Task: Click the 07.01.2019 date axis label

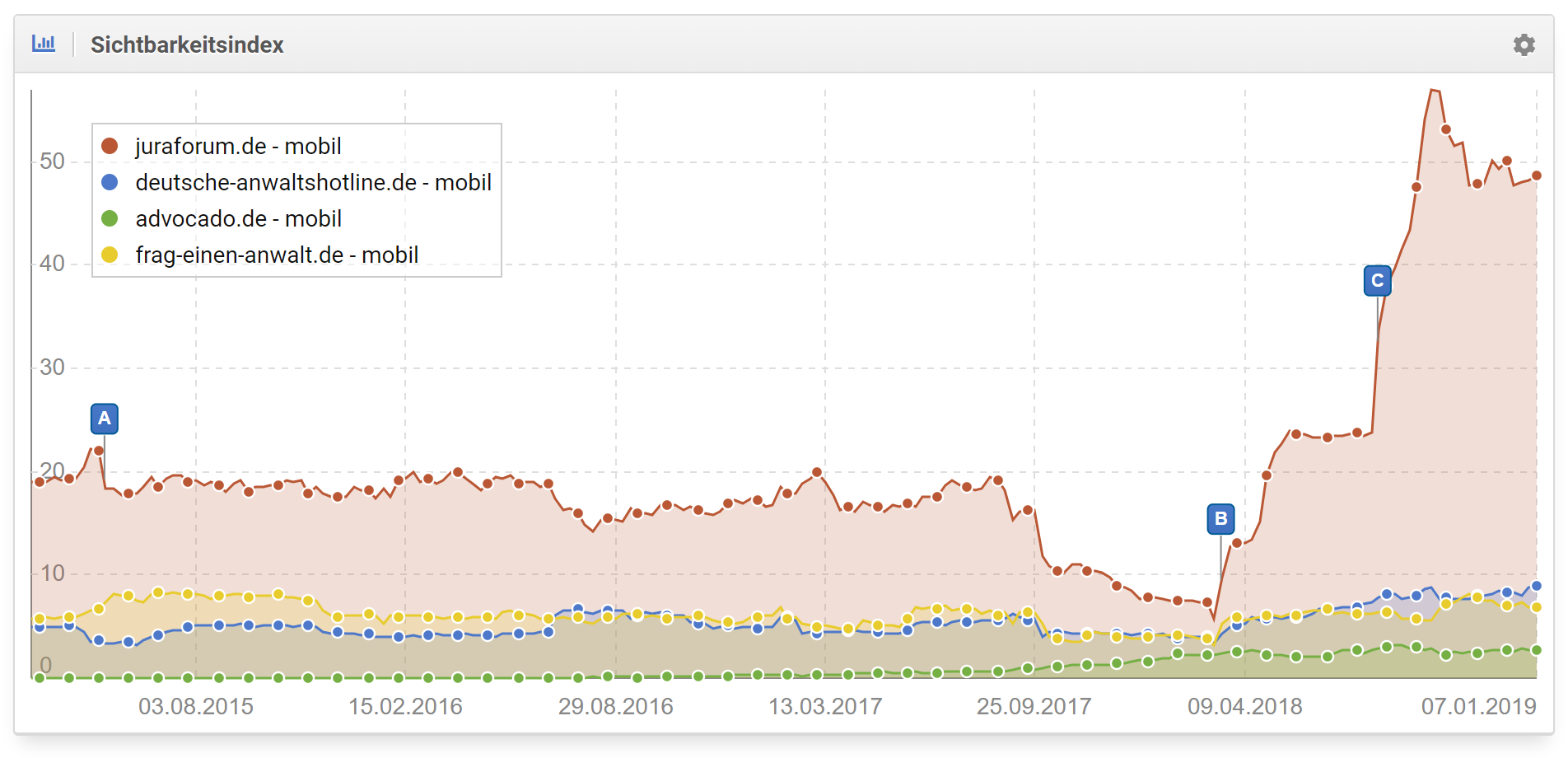Action: [1478, 706]
